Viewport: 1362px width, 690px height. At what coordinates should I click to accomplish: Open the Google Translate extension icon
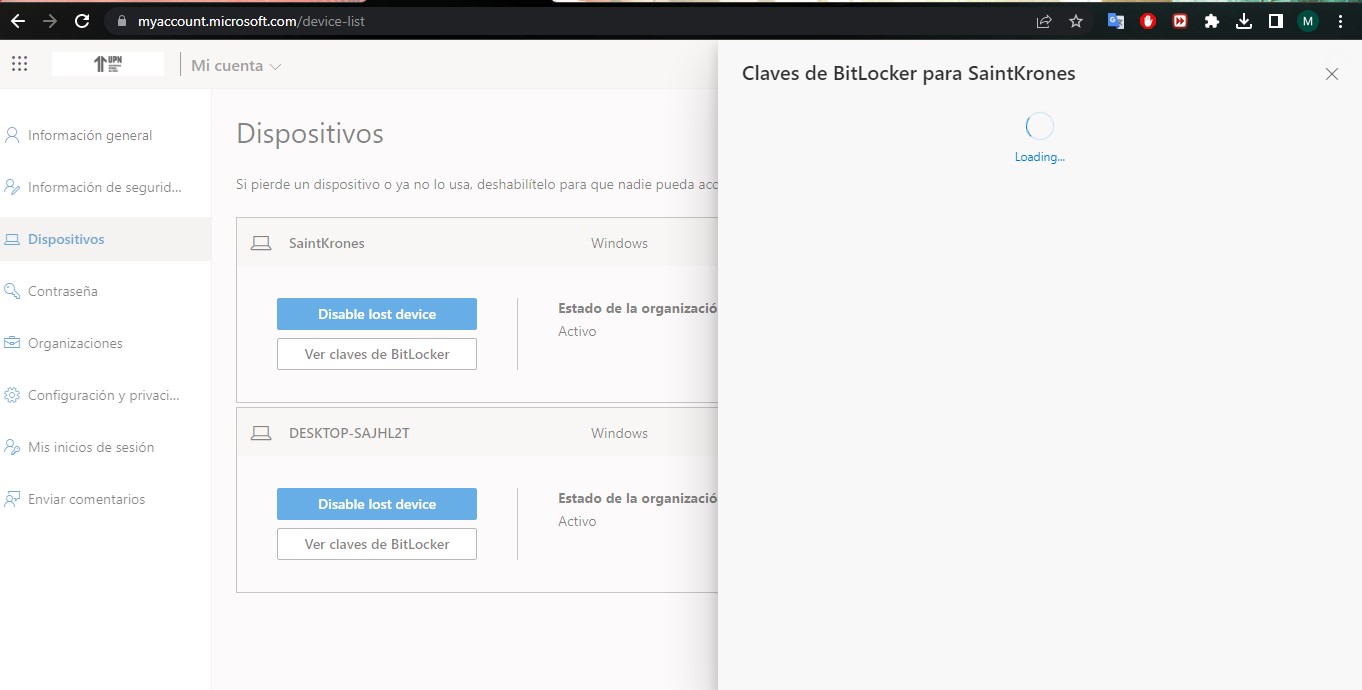(x=1116, y=20)
